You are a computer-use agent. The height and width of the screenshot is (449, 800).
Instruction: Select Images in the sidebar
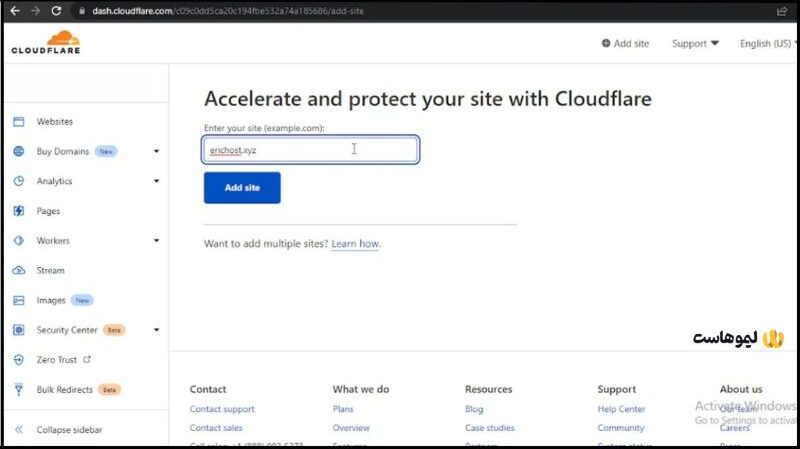pos(51,300)
